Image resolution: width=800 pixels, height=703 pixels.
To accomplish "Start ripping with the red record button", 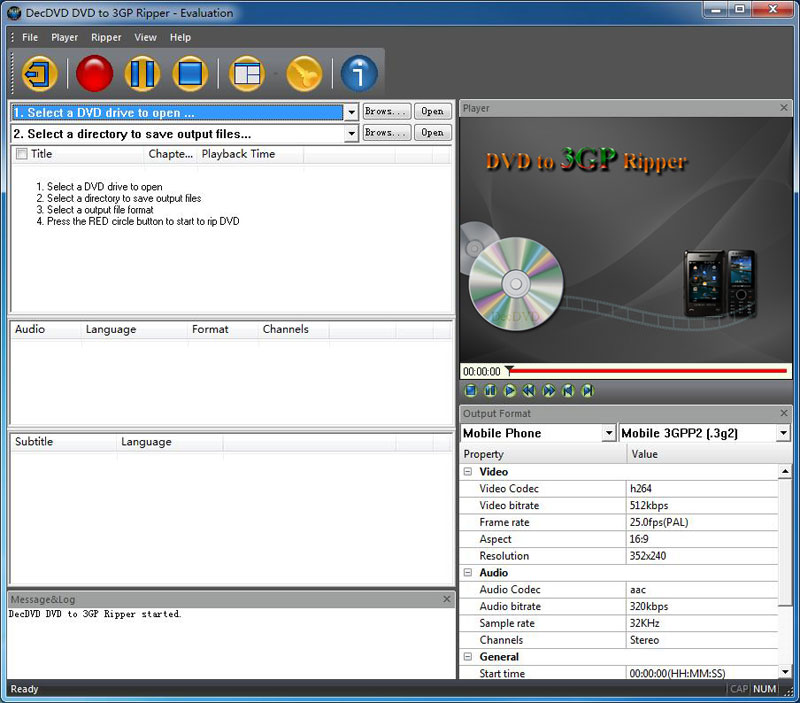I will click(94, 74).
